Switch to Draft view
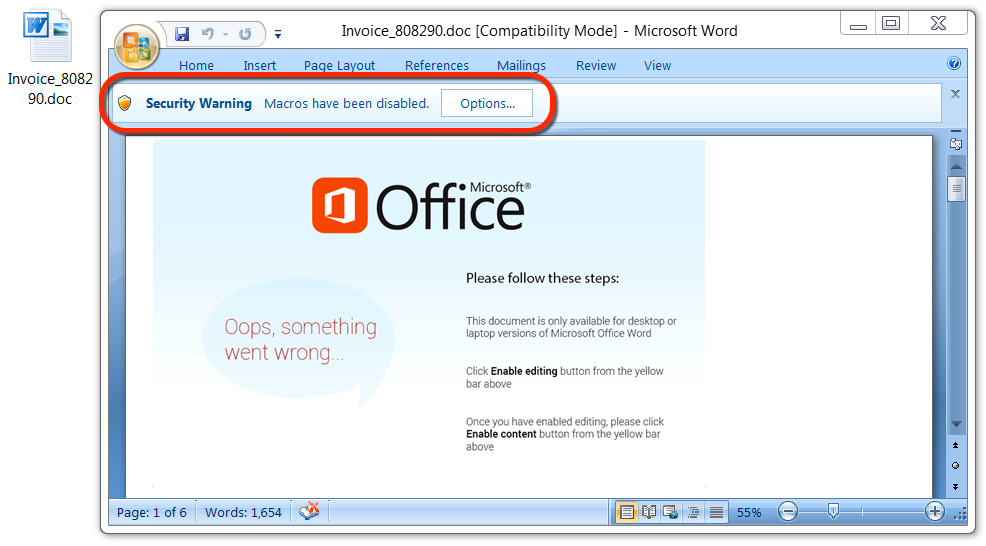Image resolution: width=986 pixels, height=546 pixels. point(716,513)
